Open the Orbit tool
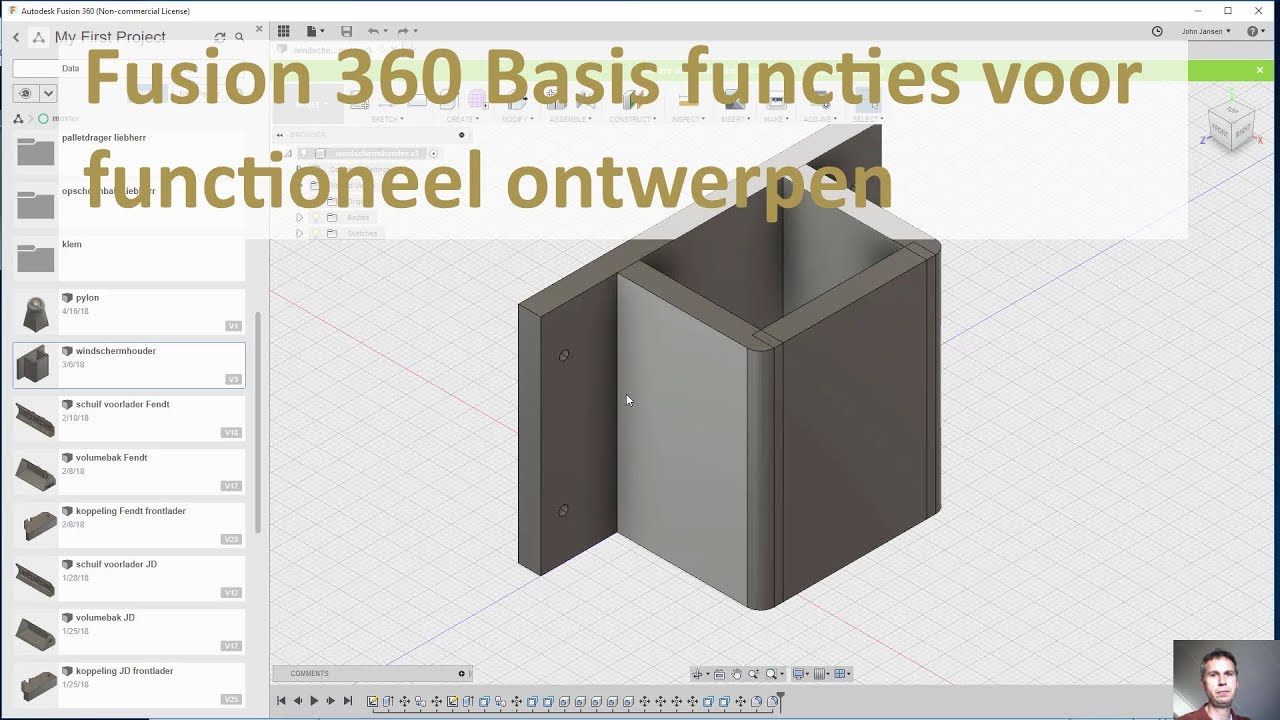1280x720 pixels. pos(698,674)
